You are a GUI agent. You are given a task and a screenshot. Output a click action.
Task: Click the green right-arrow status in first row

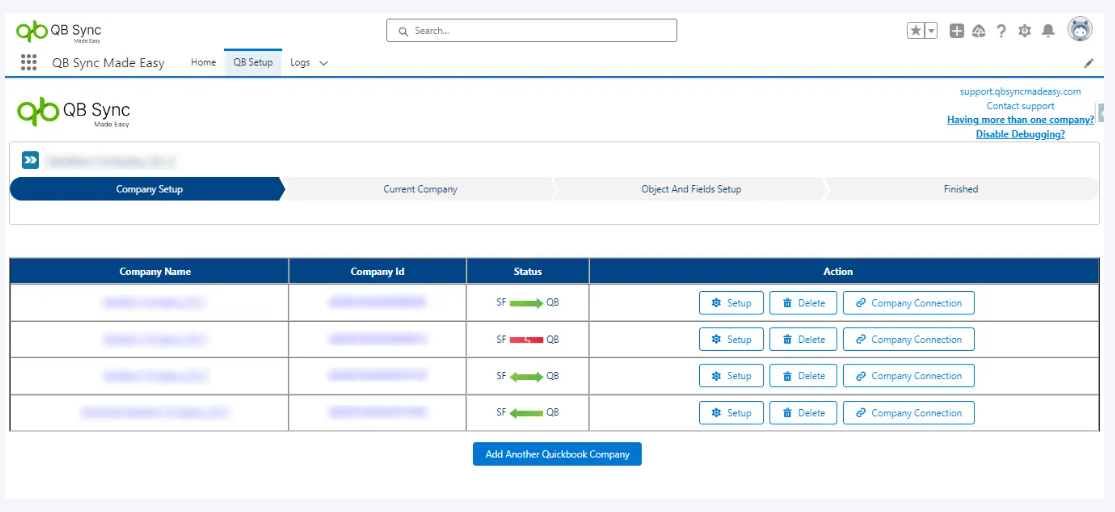[x=526, y=303]
